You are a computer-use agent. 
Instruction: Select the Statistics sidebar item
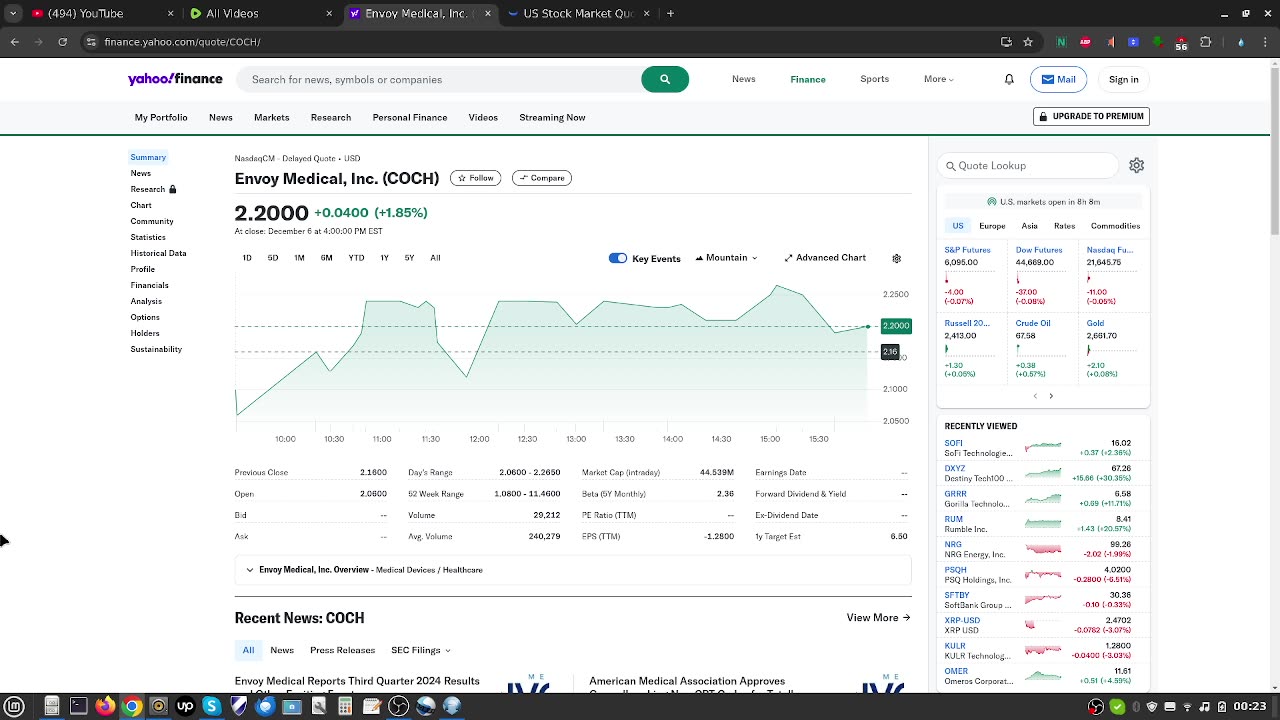coord(148,237)
